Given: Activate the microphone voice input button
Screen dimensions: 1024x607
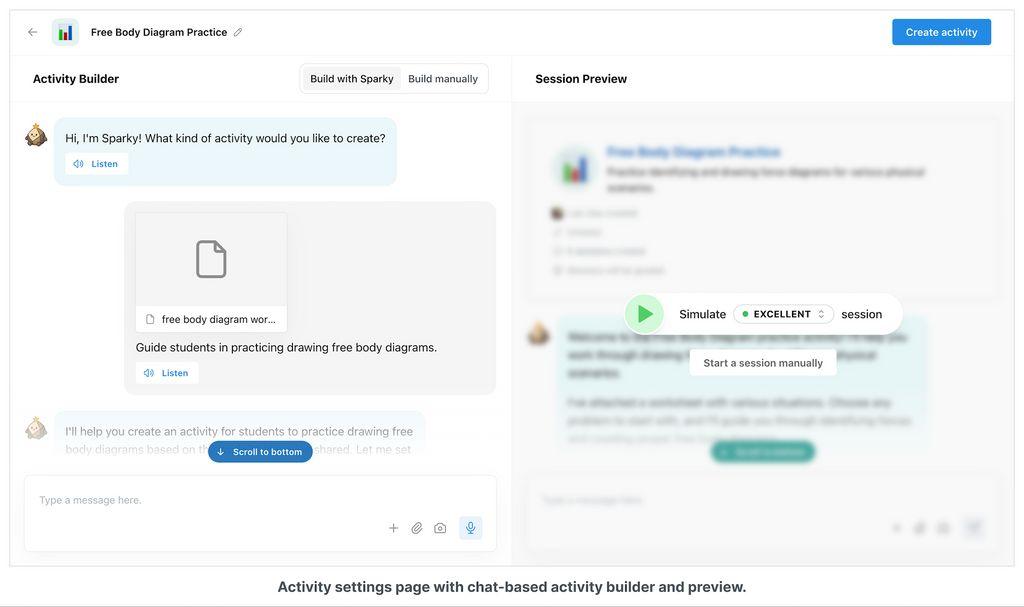Looking at the screenshot, I should coord(470,528).
